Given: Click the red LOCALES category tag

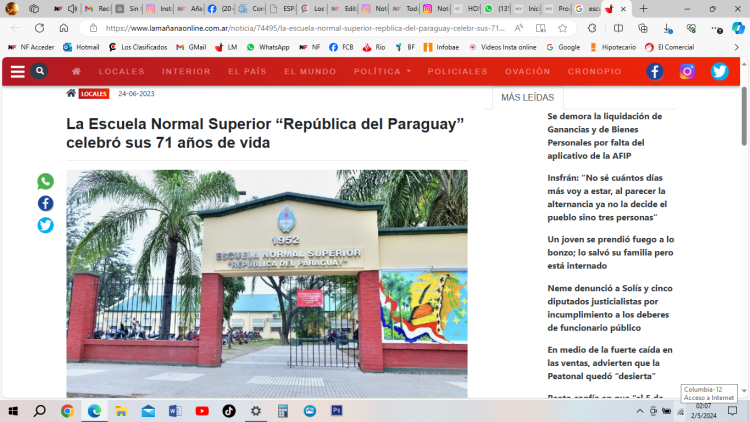Looking at the screenshot, I should coord(94,94).
